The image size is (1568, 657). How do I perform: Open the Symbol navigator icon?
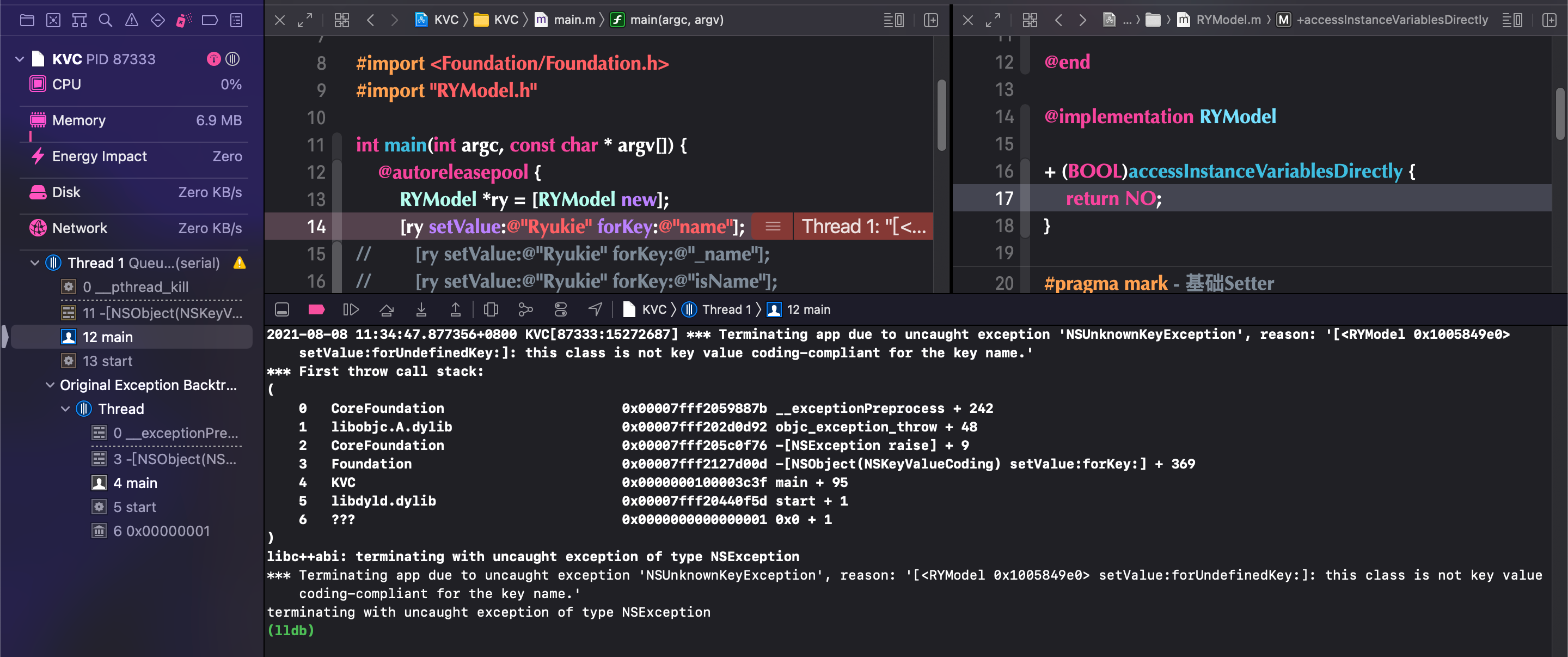[79, 20]
